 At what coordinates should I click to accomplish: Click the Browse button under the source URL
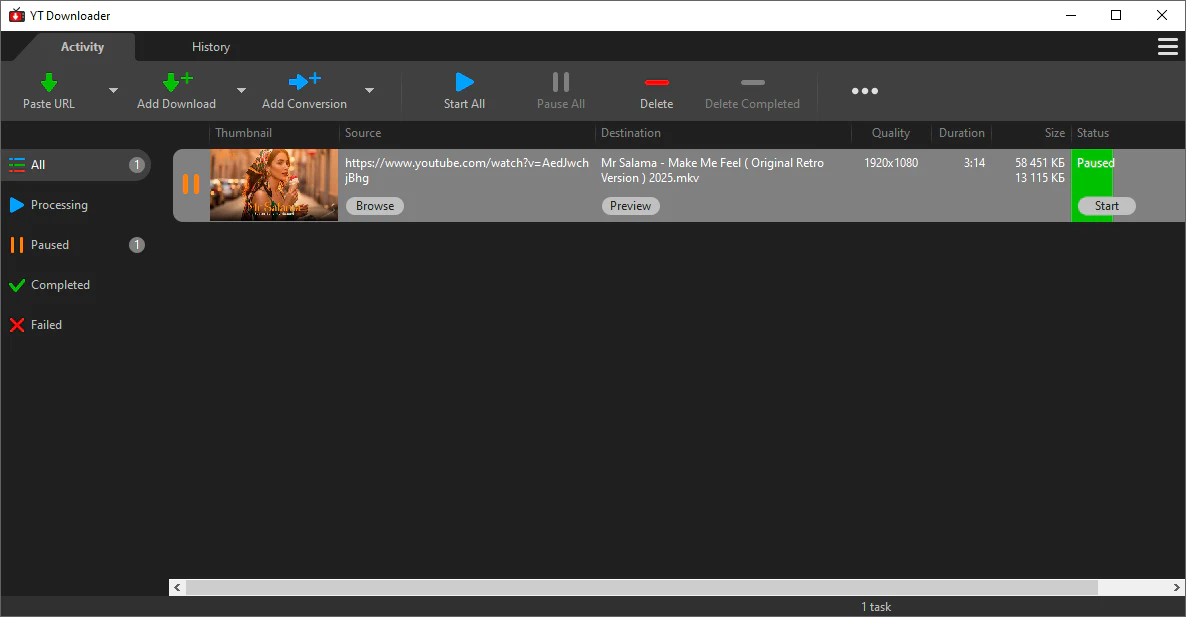(x=375, y=206)
